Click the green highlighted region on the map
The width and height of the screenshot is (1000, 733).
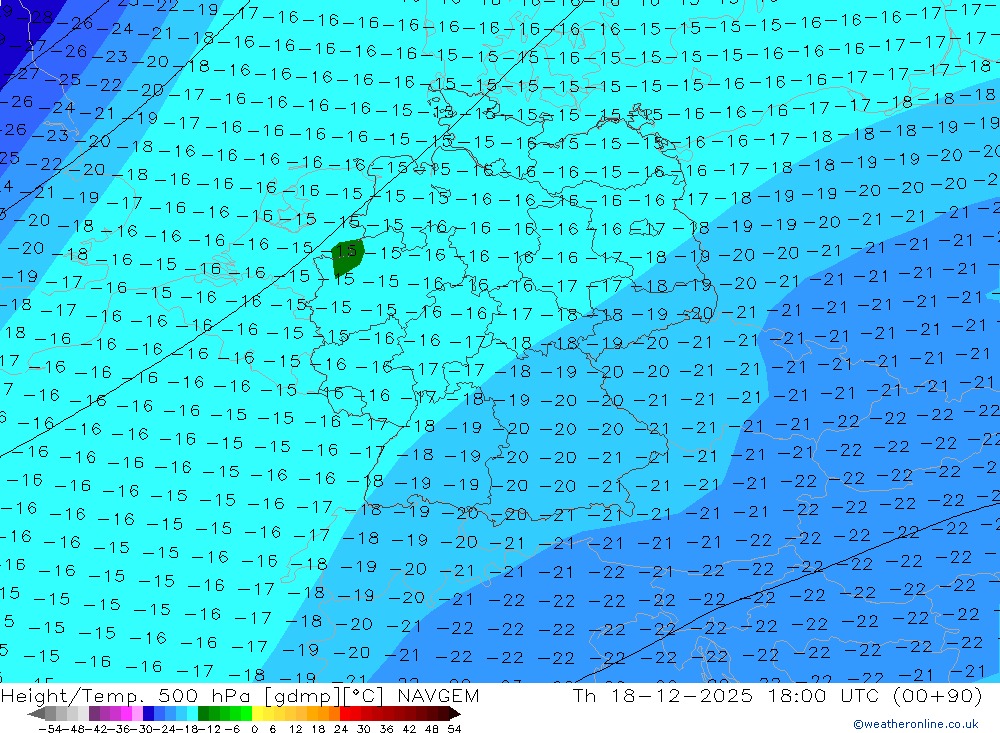[348, 257]
